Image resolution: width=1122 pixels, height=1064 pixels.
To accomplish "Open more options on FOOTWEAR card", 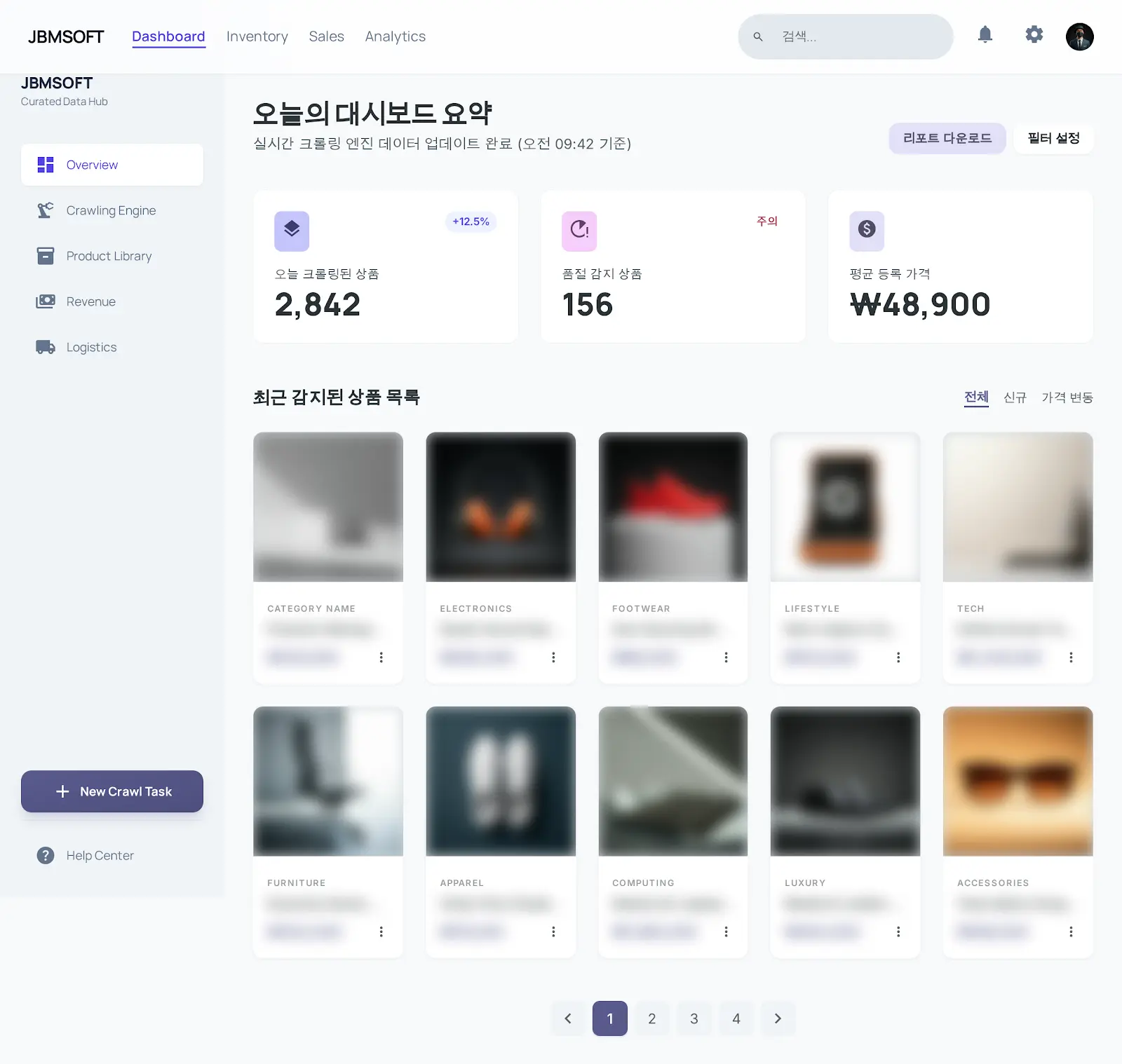I will (x=726, y=657).
